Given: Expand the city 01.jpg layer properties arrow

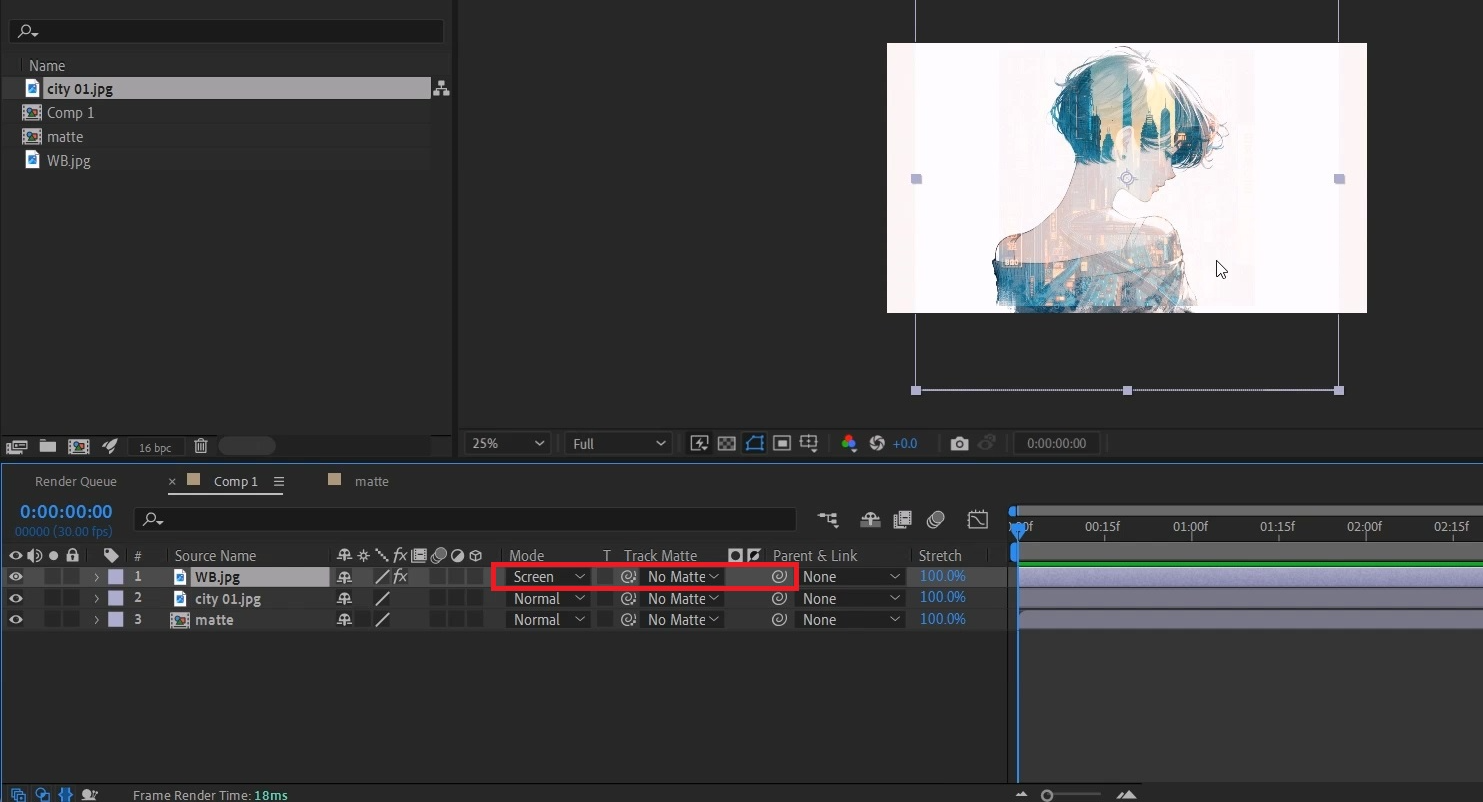Looking at the screenshot, I should [x=97, y=599].
